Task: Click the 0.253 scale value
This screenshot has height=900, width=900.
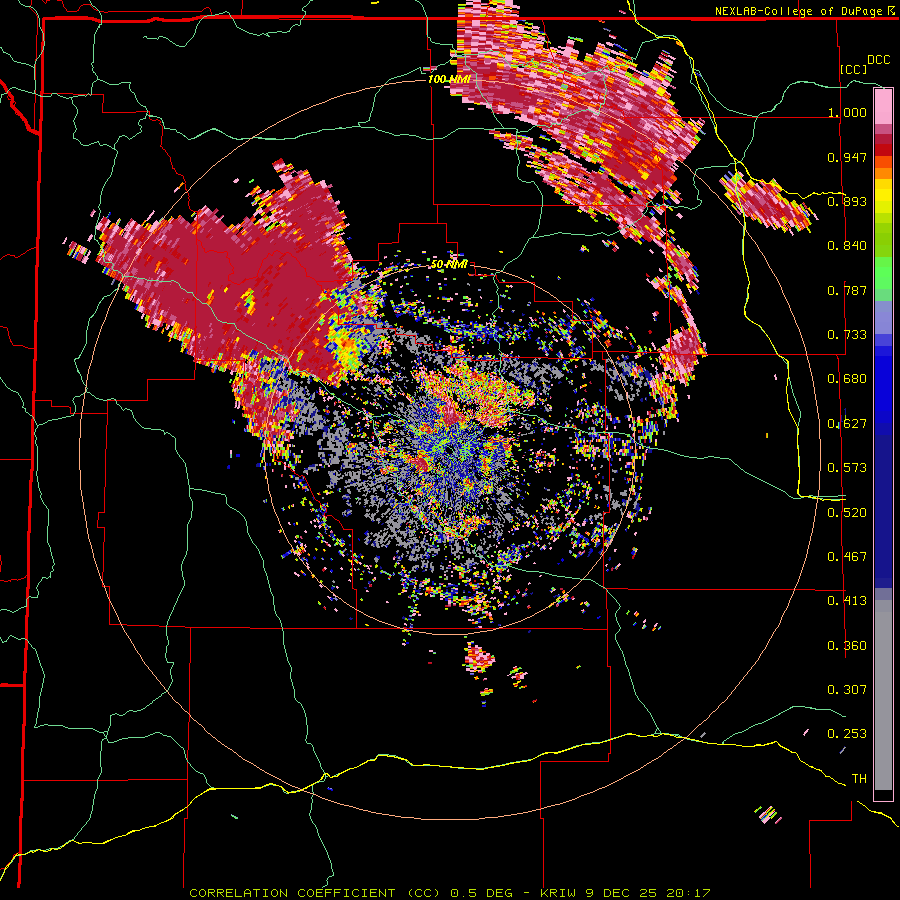Action: [847, 734]
